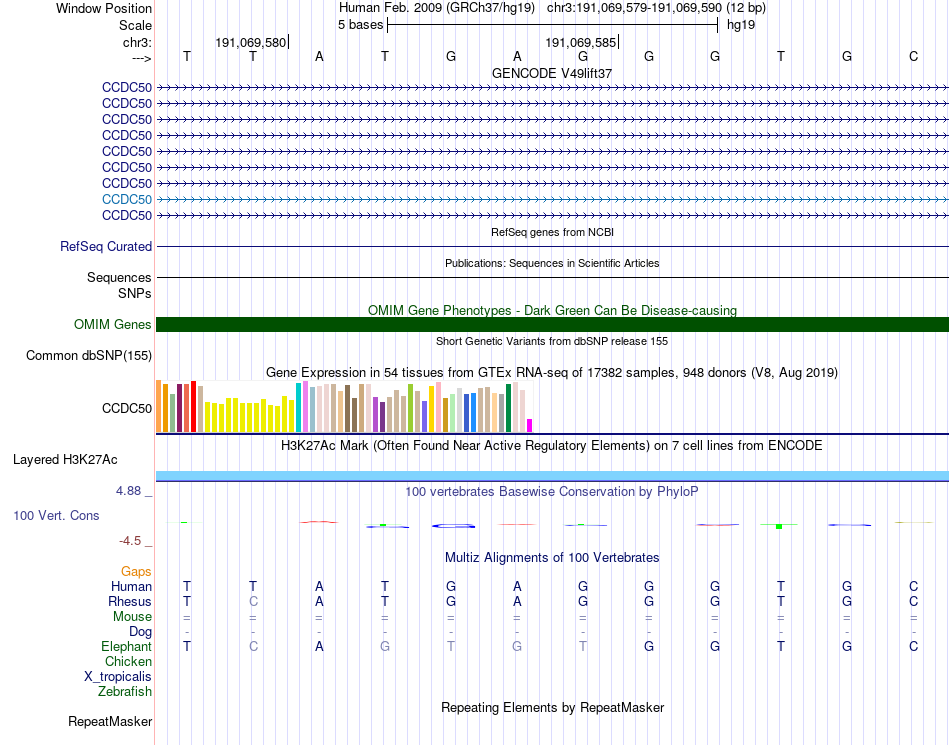
Task: Click the position marker 191,069,585
Action: point(581,42)
